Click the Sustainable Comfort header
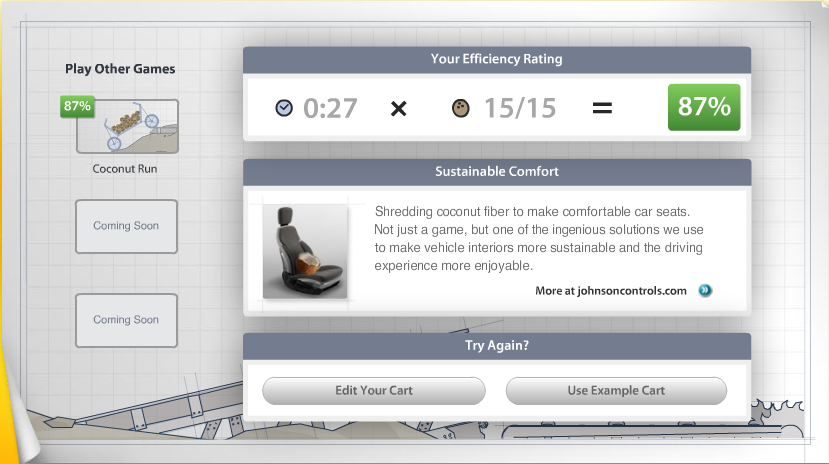This screenshot has width=829, height=464. [497, 172]
